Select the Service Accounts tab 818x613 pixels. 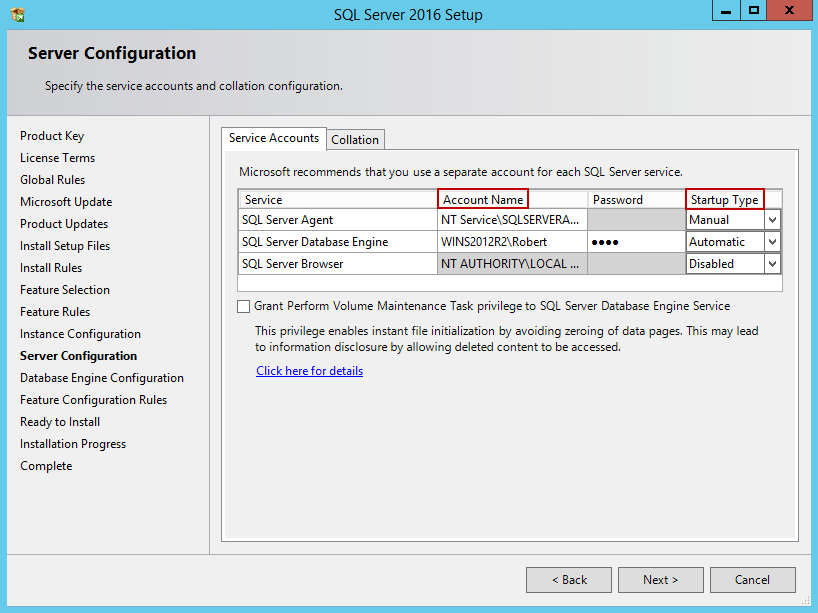tap(273, 138)
